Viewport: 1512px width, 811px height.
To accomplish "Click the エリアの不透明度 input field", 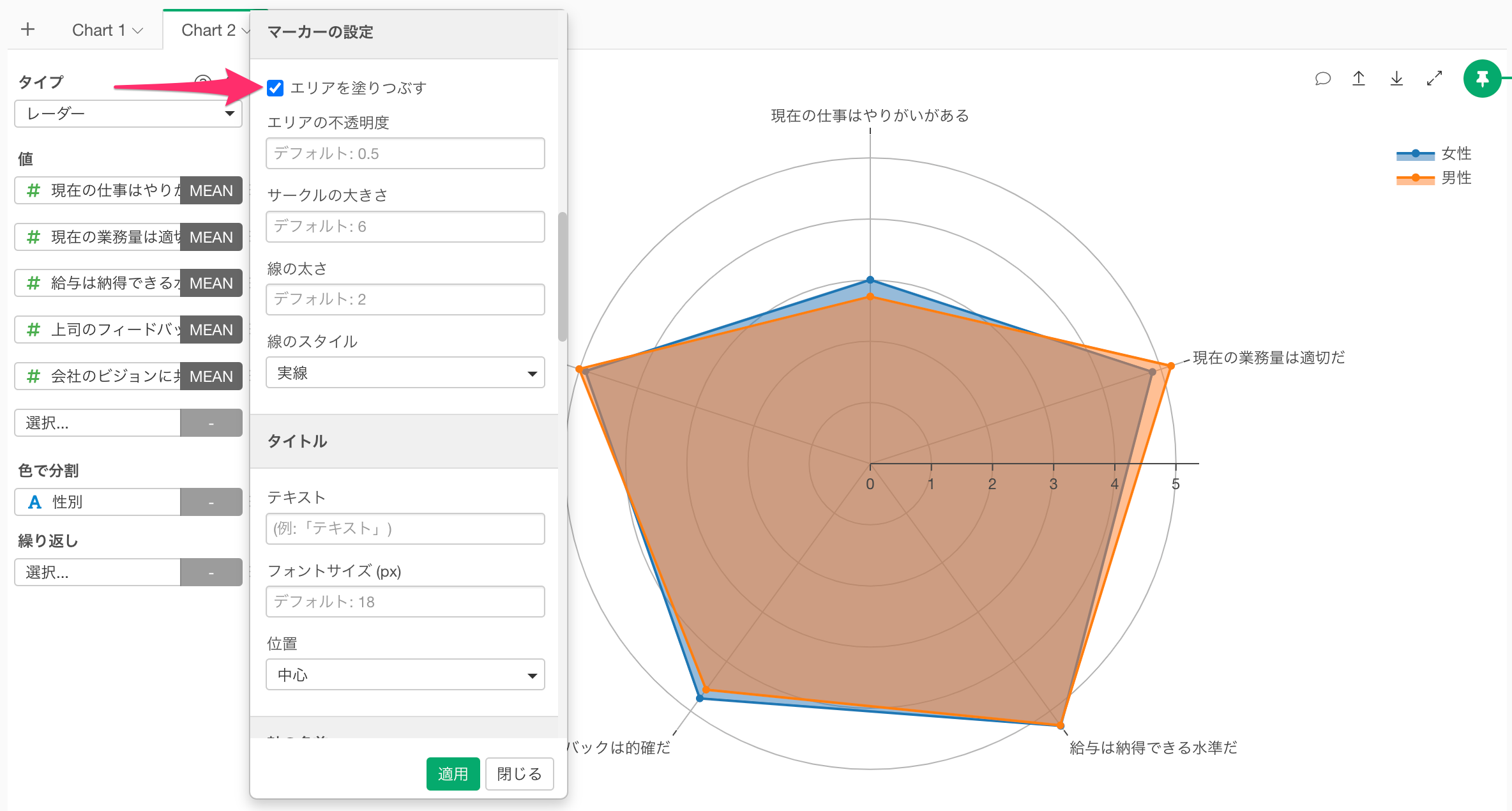I will pyautogui.click(x=405, y=153).
